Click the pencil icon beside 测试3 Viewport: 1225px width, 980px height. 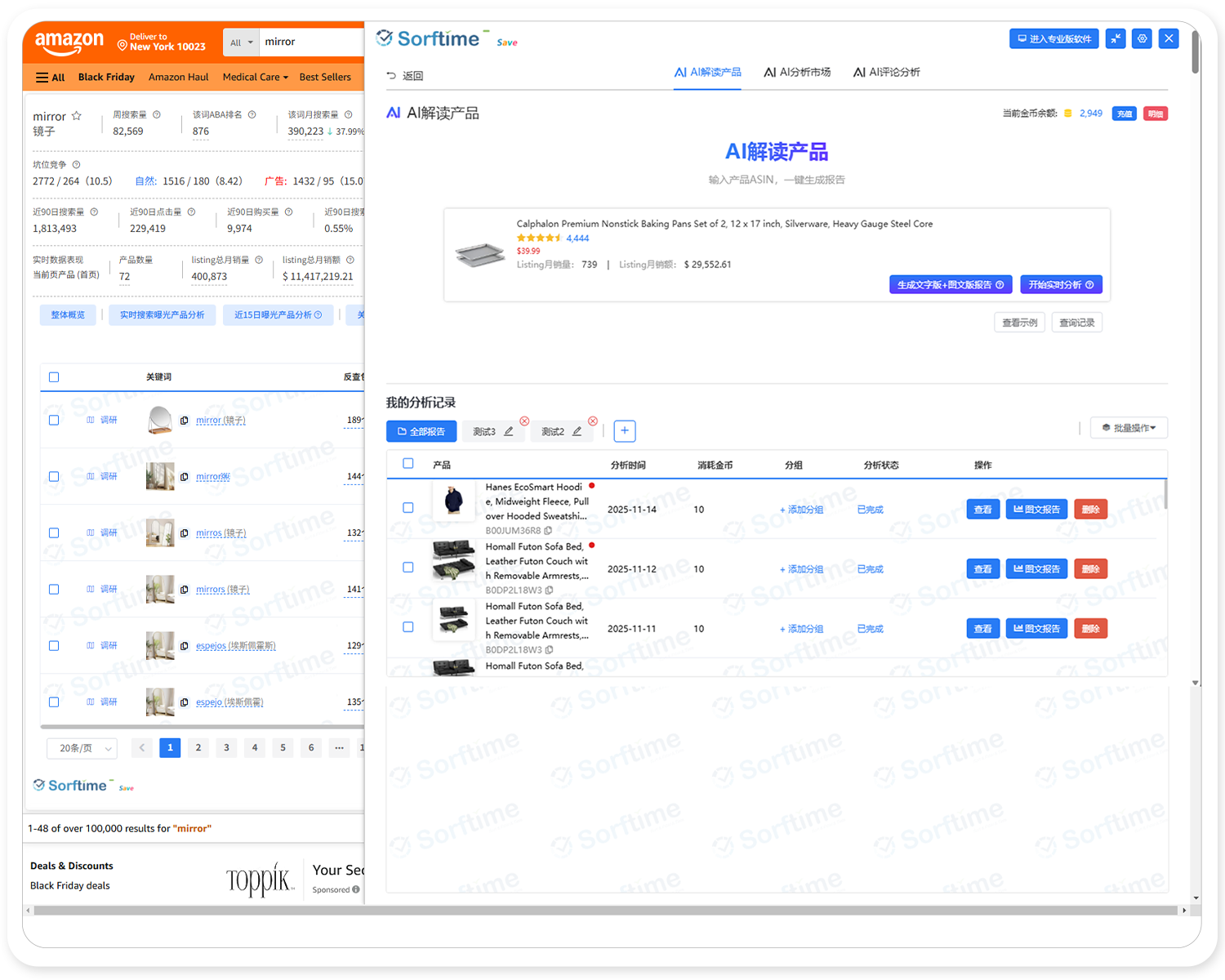point(509,431)
